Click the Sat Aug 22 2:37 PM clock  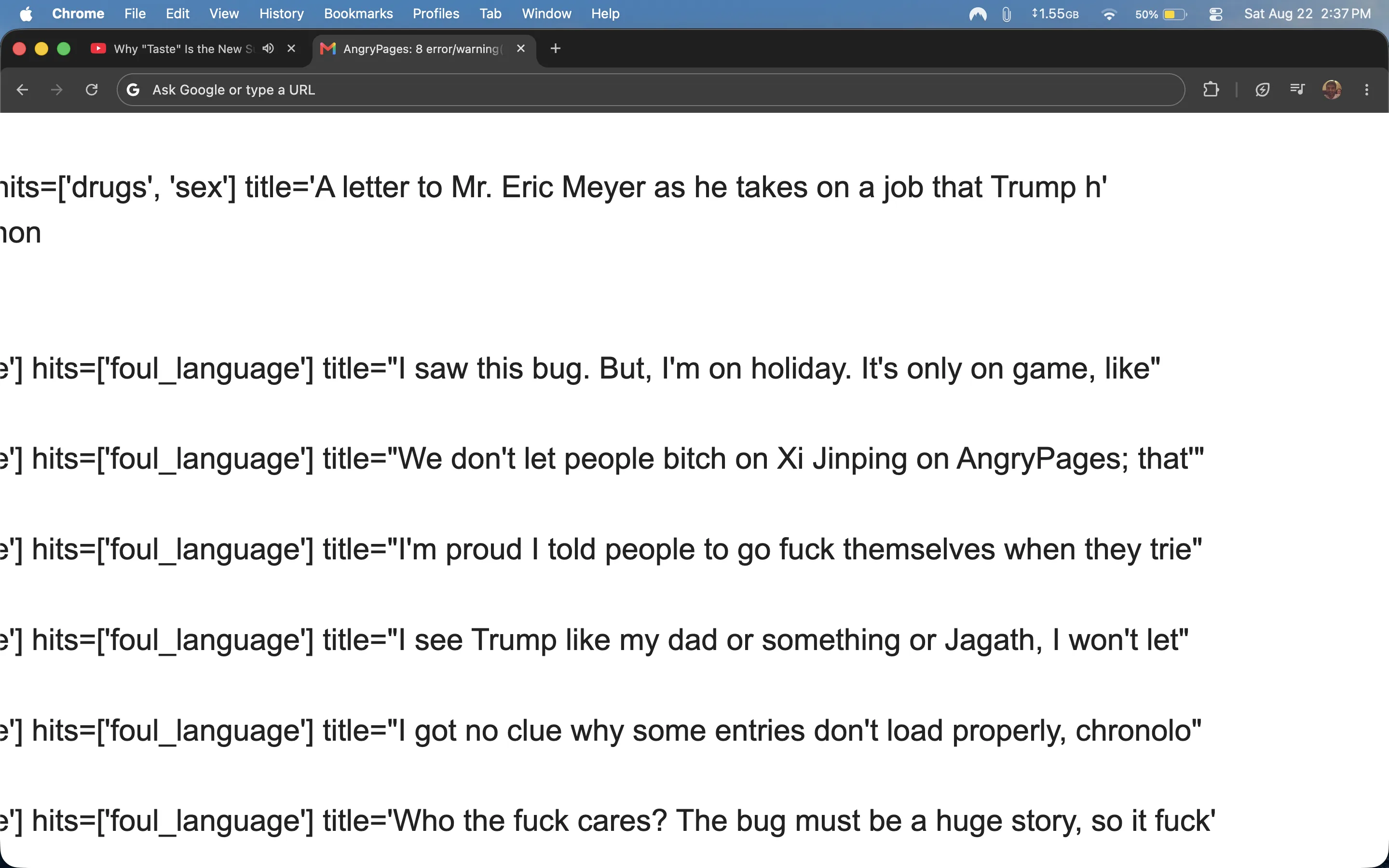pos(1307,14)
